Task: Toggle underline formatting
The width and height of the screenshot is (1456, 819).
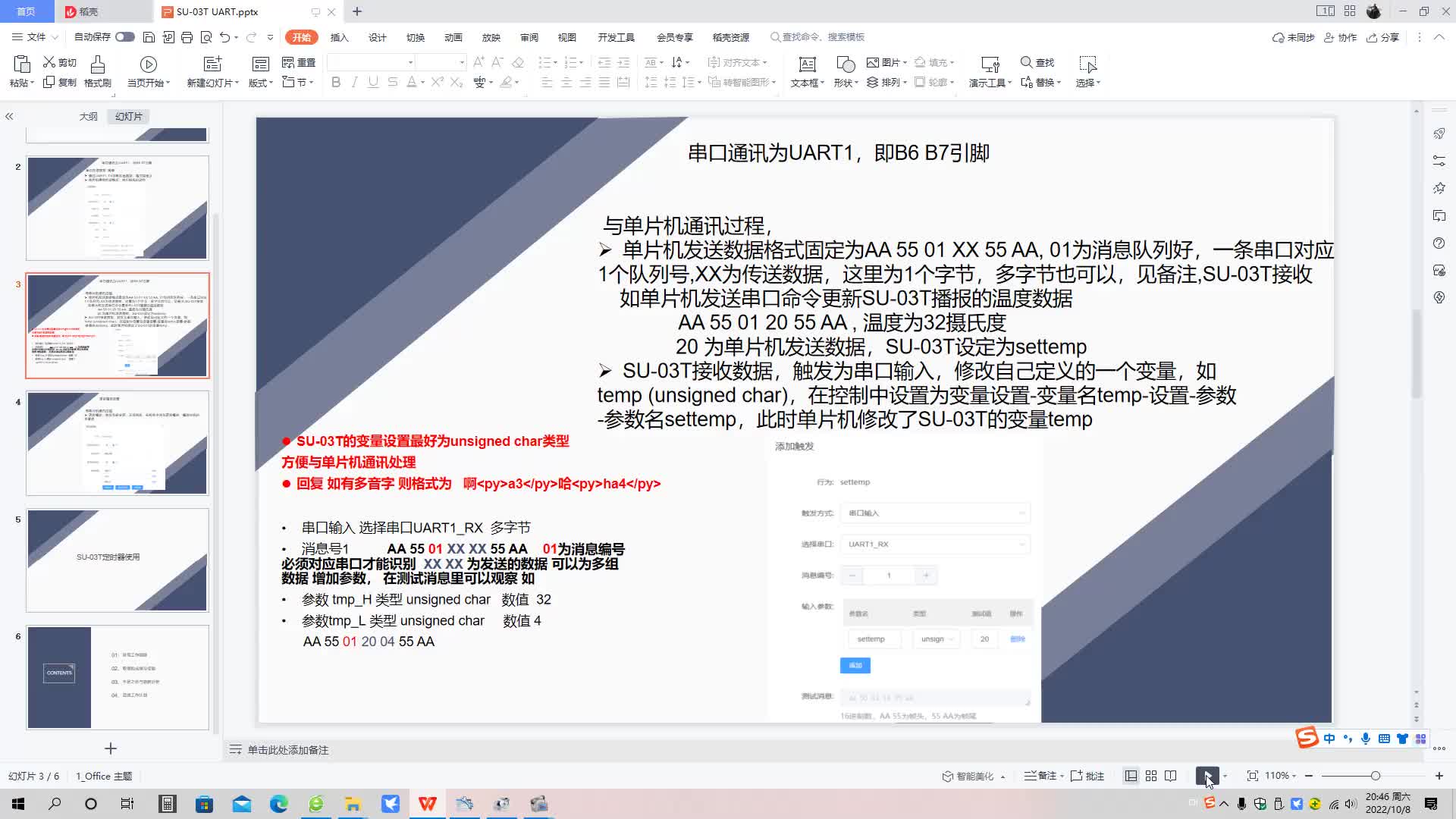Action: click(373, 82)
